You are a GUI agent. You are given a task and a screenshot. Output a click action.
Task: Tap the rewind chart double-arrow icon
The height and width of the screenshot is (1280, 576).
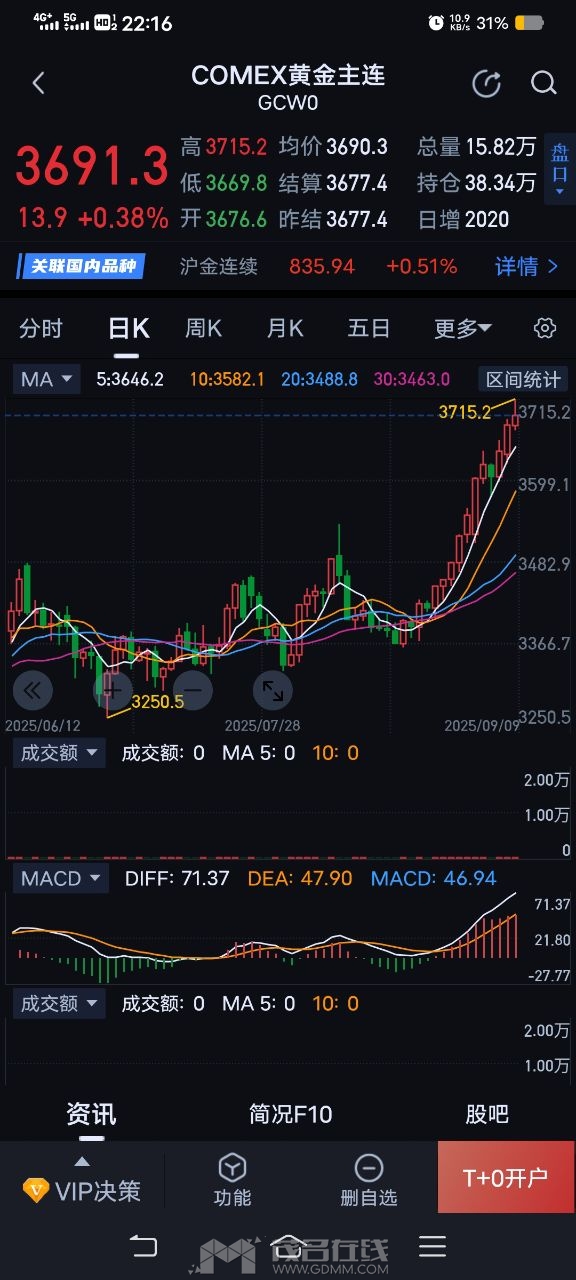click(32, 689)
